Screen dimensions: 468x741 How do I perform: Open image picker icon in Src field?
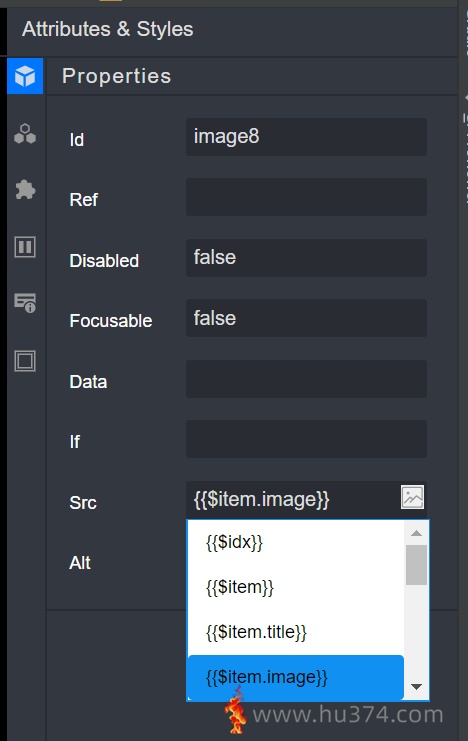tap(412, 497)
